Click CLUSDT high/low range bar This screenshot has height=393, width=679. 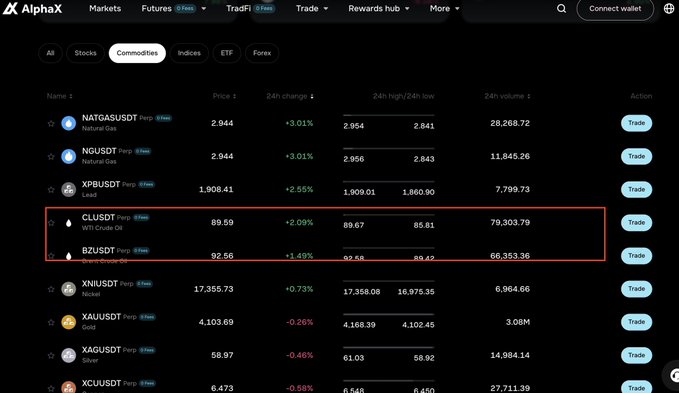tap(388, 215)
